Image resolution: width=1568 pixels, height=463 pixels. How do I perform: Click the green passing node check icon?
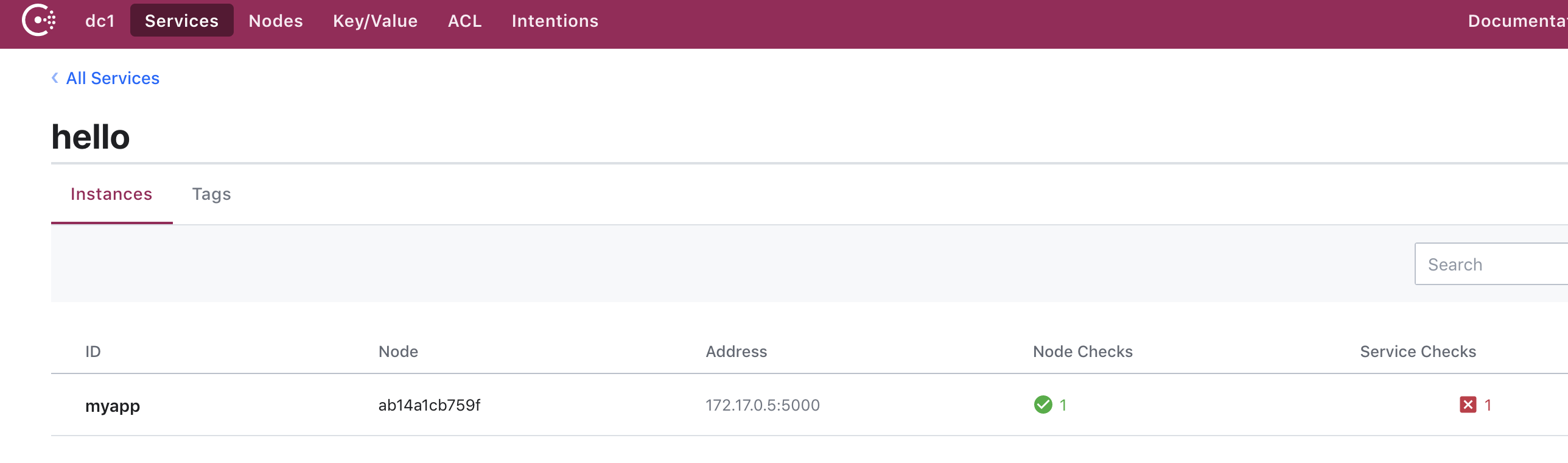pyautogui.click(x=1043, y=405)
